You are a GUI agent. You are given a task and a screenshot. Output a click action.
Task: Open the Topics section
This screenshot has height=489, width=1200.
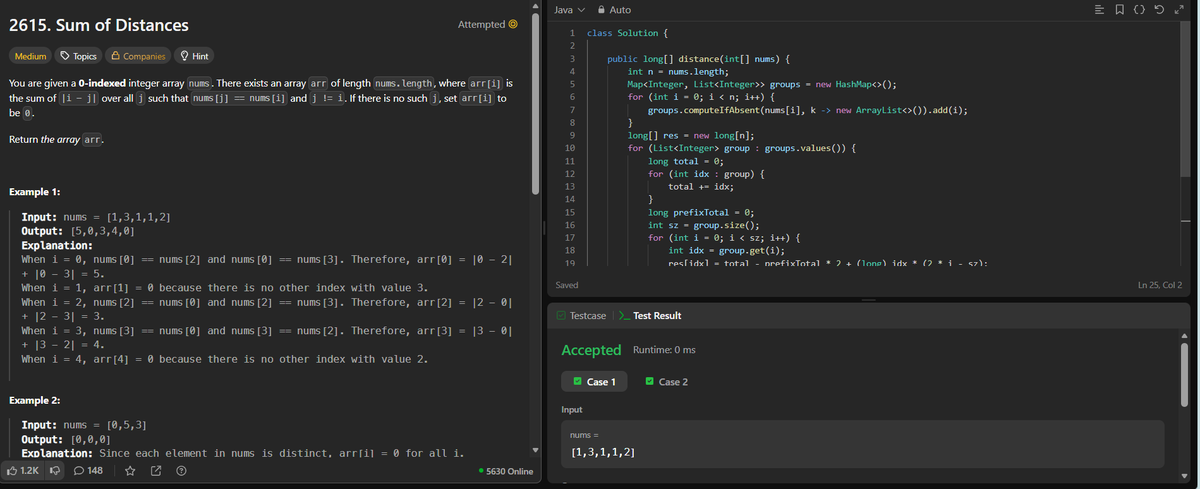tap(79, 56)
